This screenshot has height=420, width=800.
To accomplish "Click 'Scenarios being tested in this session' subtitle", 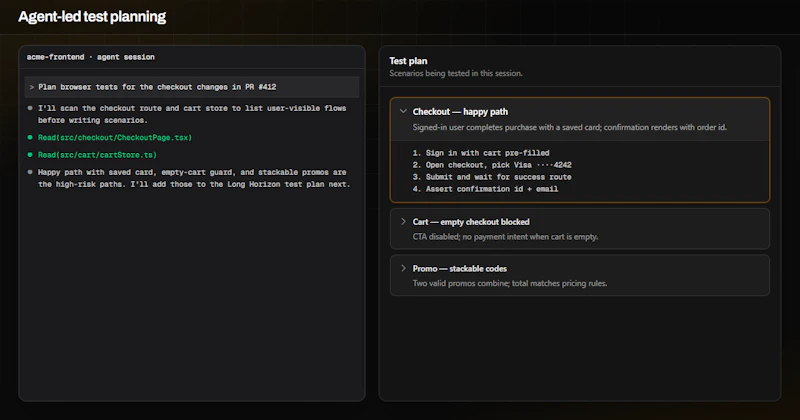I will coord(456,73).
